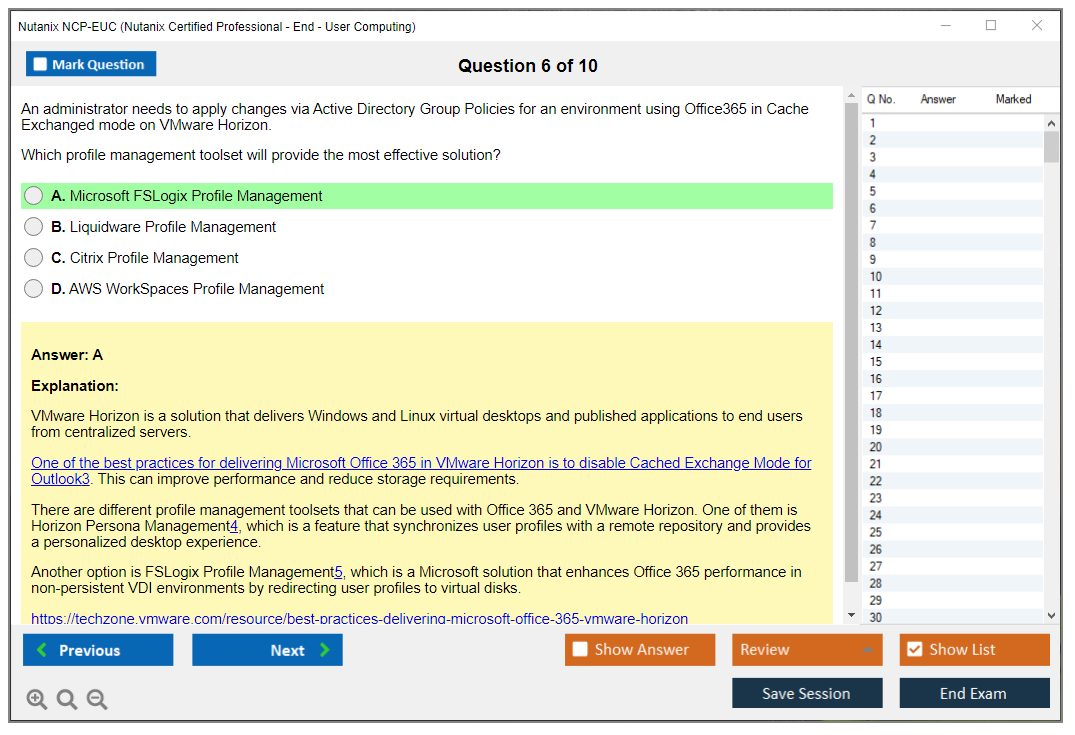
Task: Choose option B Liquidware Profile Management
Action: 34,227
